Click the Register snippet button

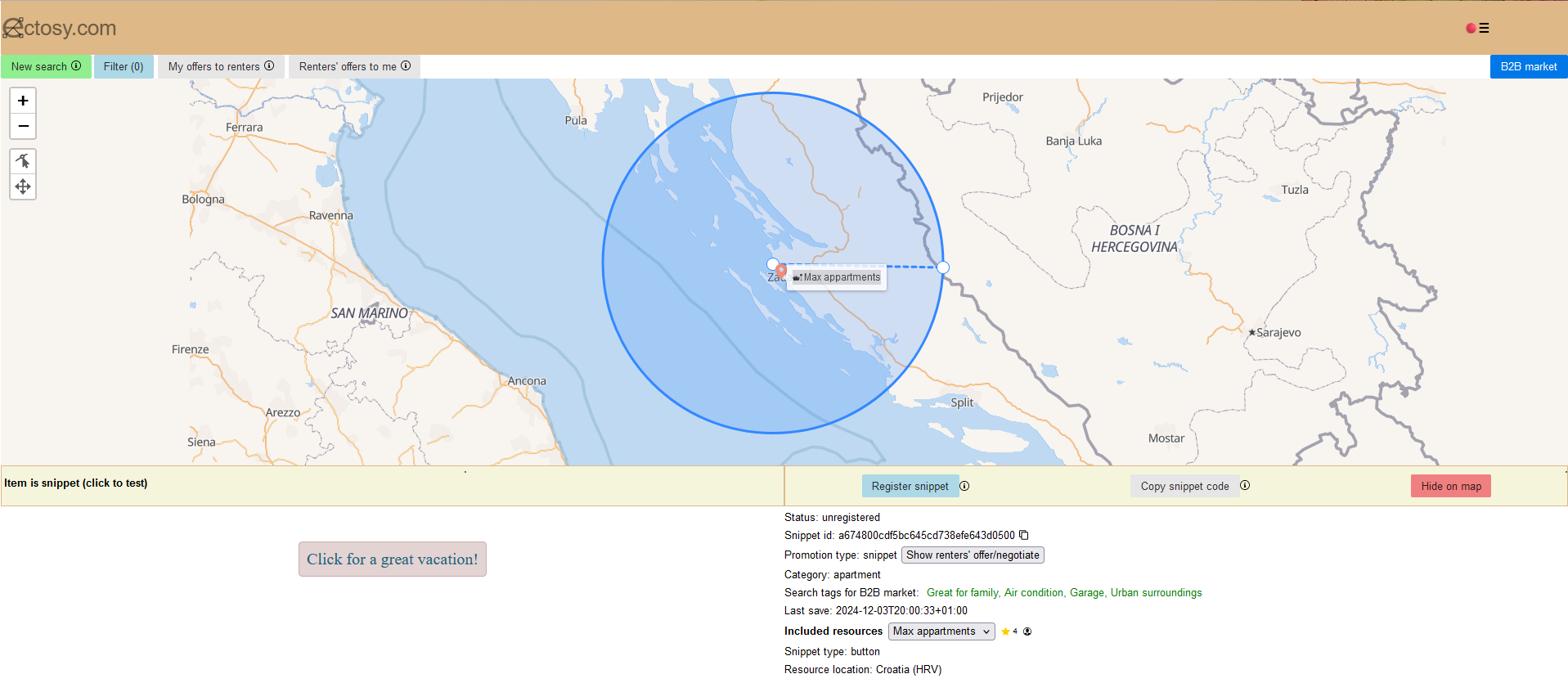(x=910, y=486)
